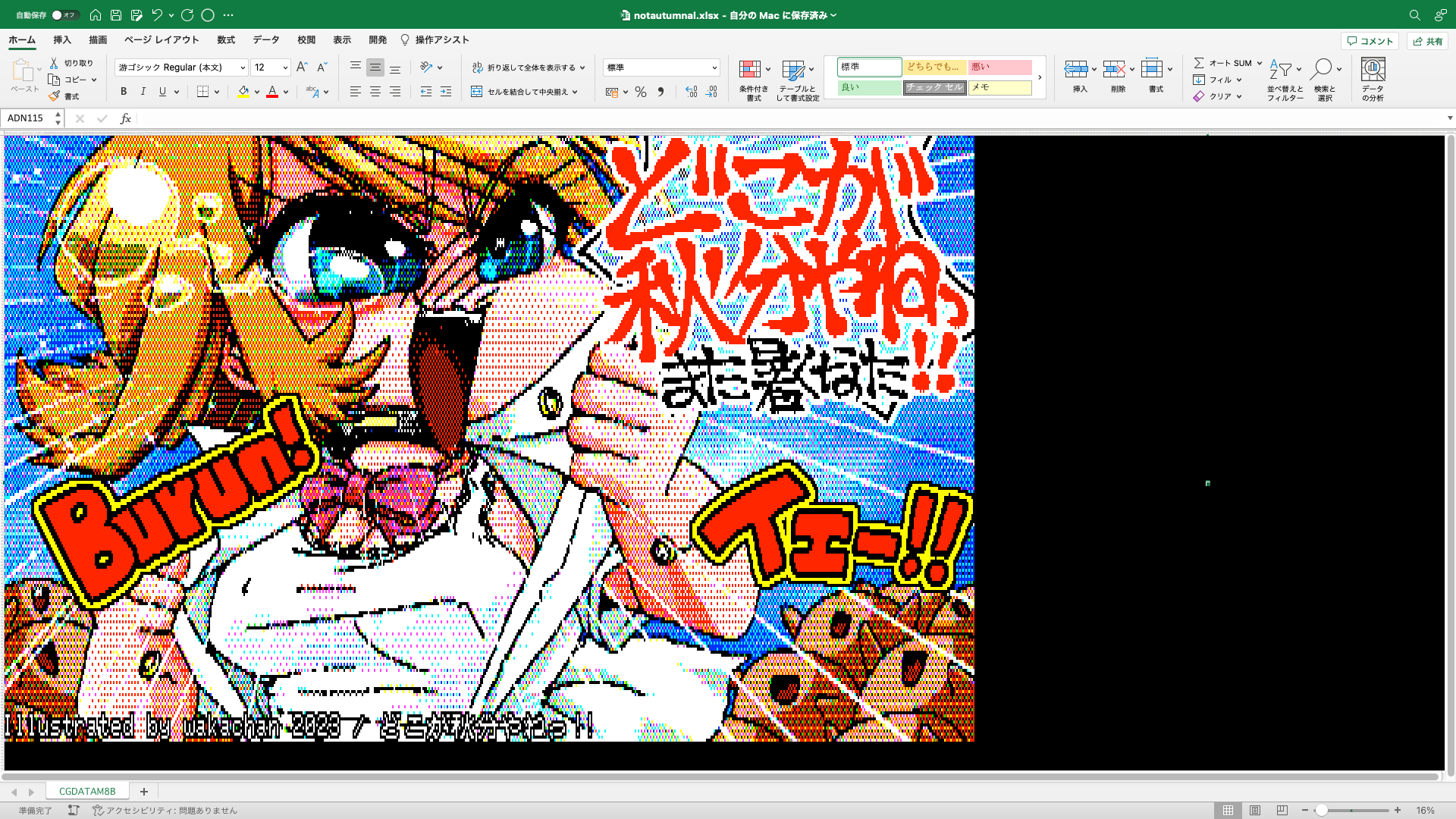The image size is (1456, 819).
Task: Open the Analyze Data tool
Action: point(1373,79)
